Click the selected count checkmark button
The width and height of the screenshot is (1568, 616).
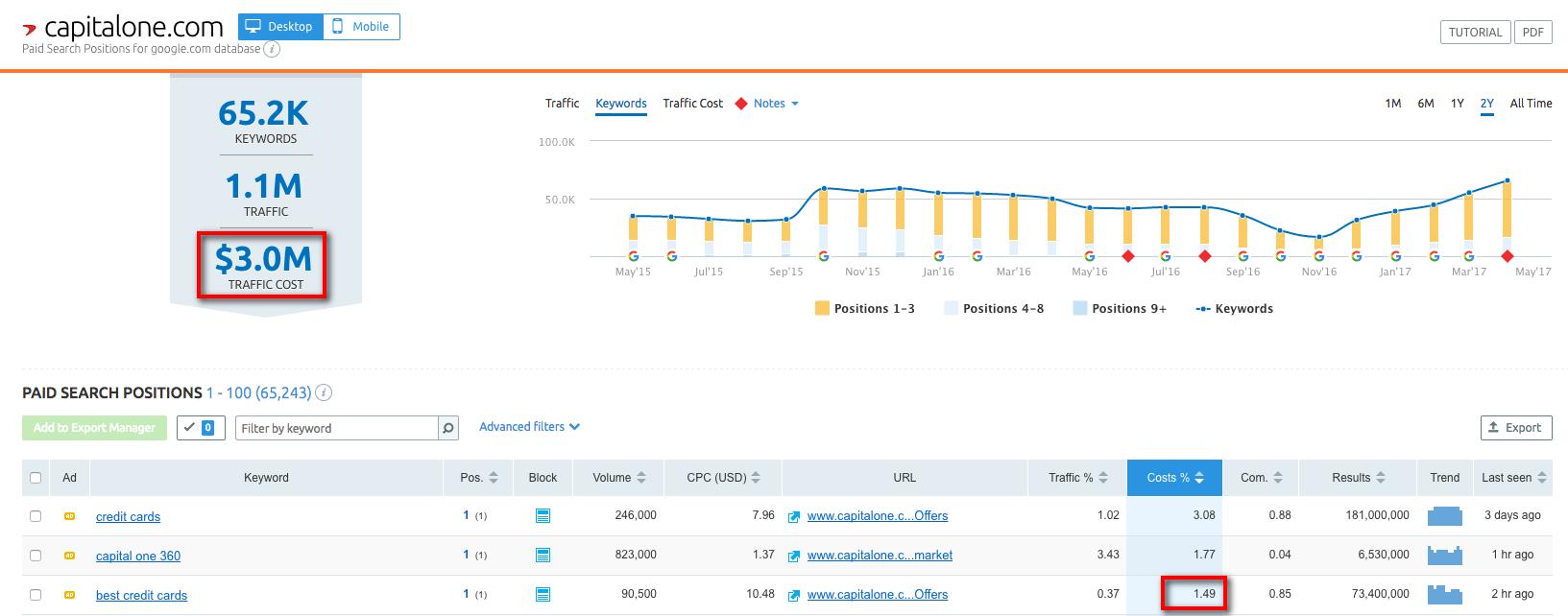[201, 428]
